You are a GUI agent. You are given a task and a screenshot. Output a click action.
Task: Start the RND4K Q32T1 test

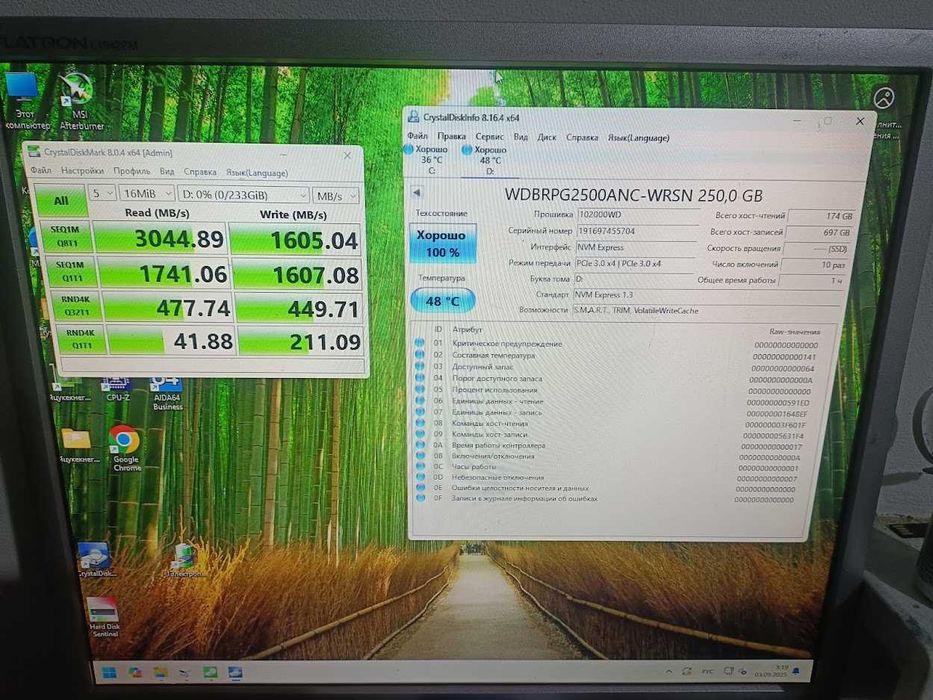click(77, 305)
